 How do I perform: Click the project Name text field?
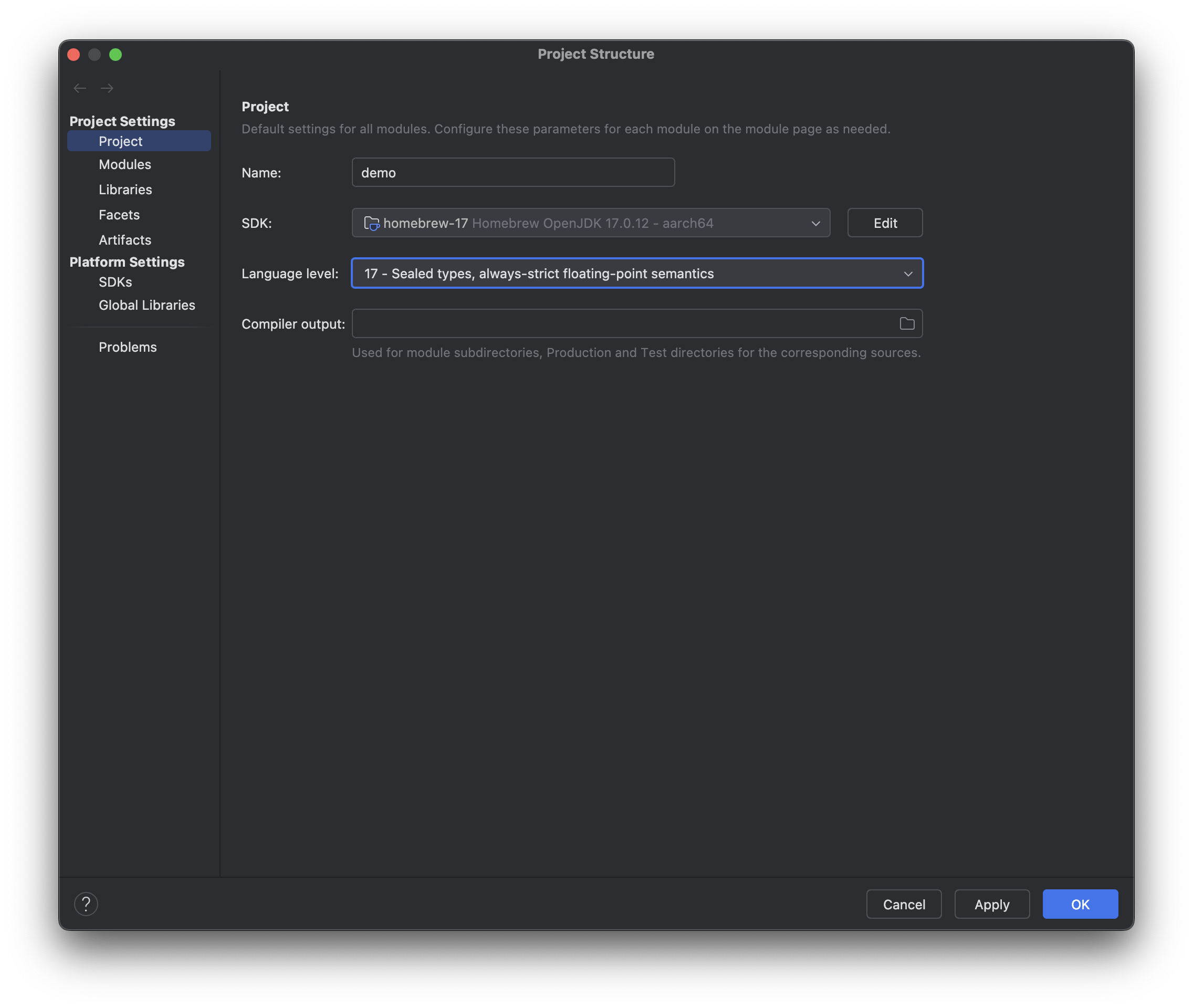pos(513,173)
